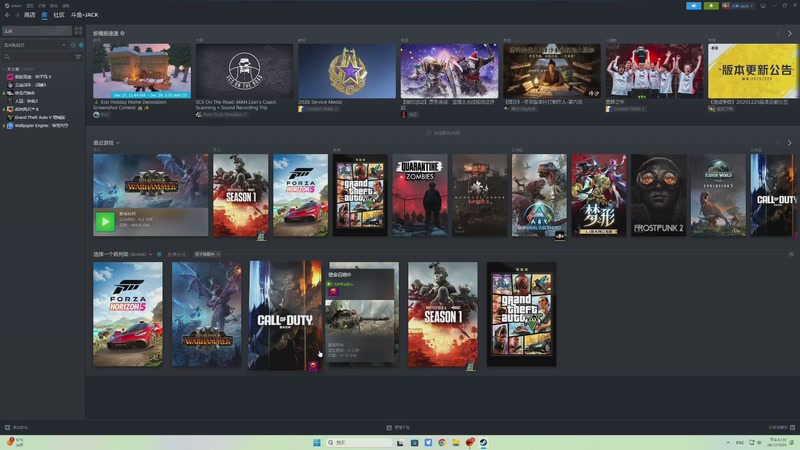Viewport: 800px width, 450px height.
Task: Open the Quarantine Zombies game cover
Action: pyautogui.click(x=420, y=195)
